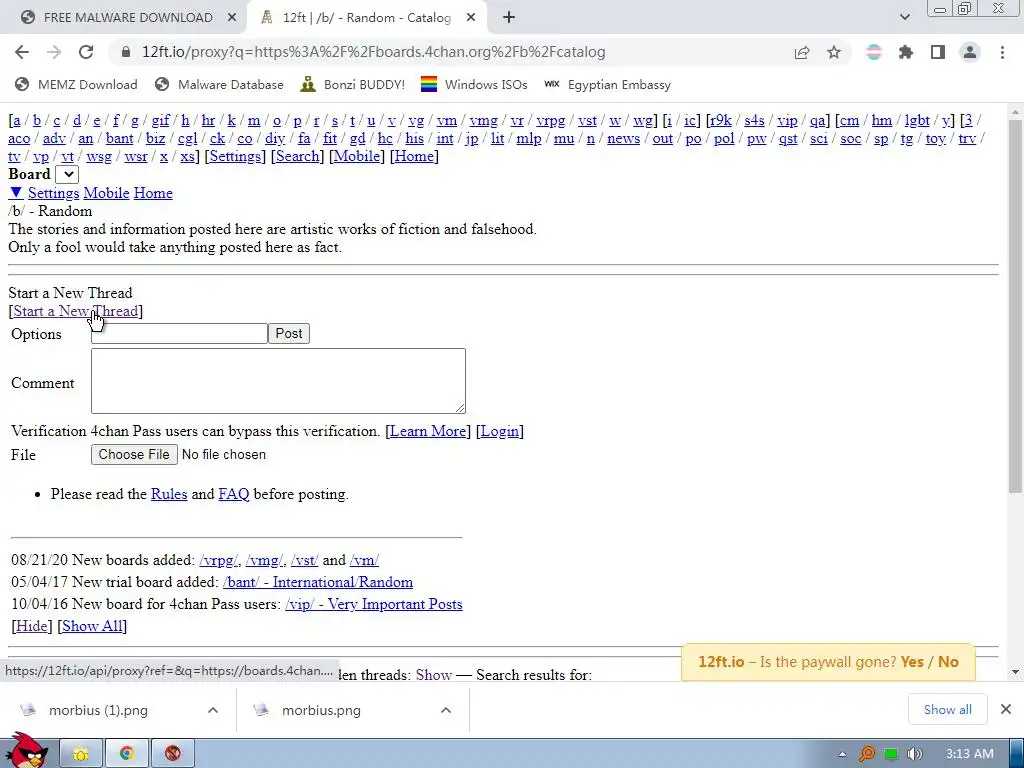
Task: Open the red prohibited taskbar icon
Action: tap(172, 754)
